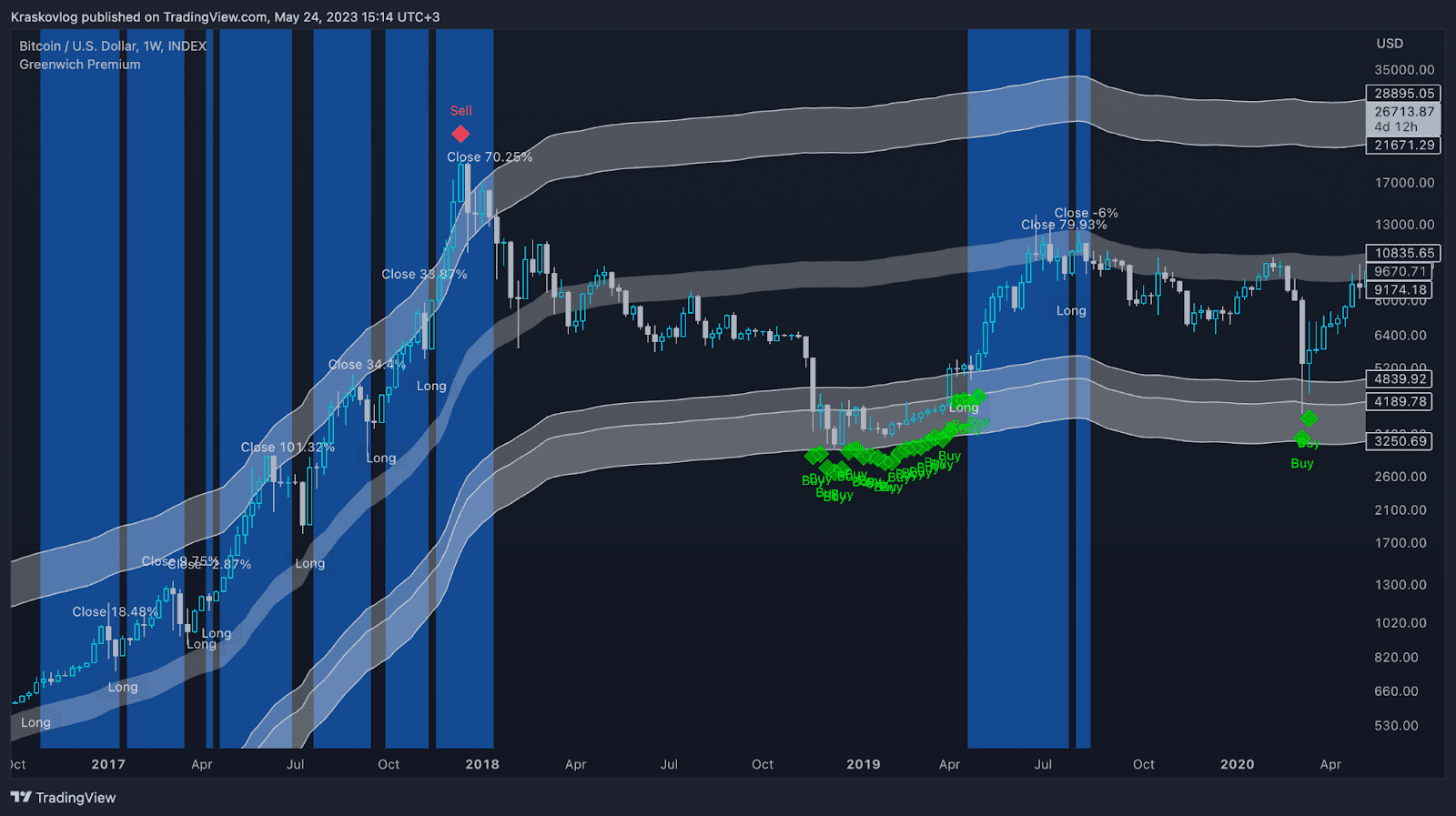Image resolution: width=1456 pixels, height=816 pixels.
Task: Click the USD currency label on the price axis
Action: pos(1390,44)
